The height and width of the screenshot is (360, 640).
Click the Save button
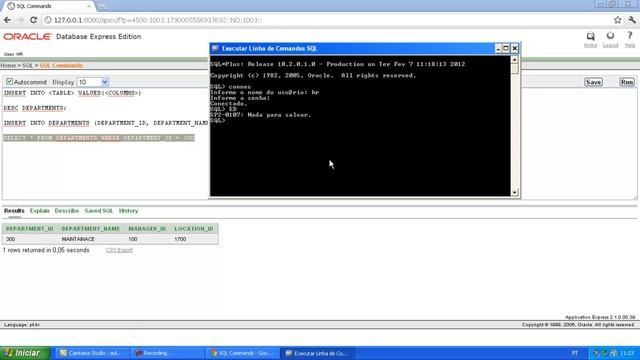pos(593,82)
